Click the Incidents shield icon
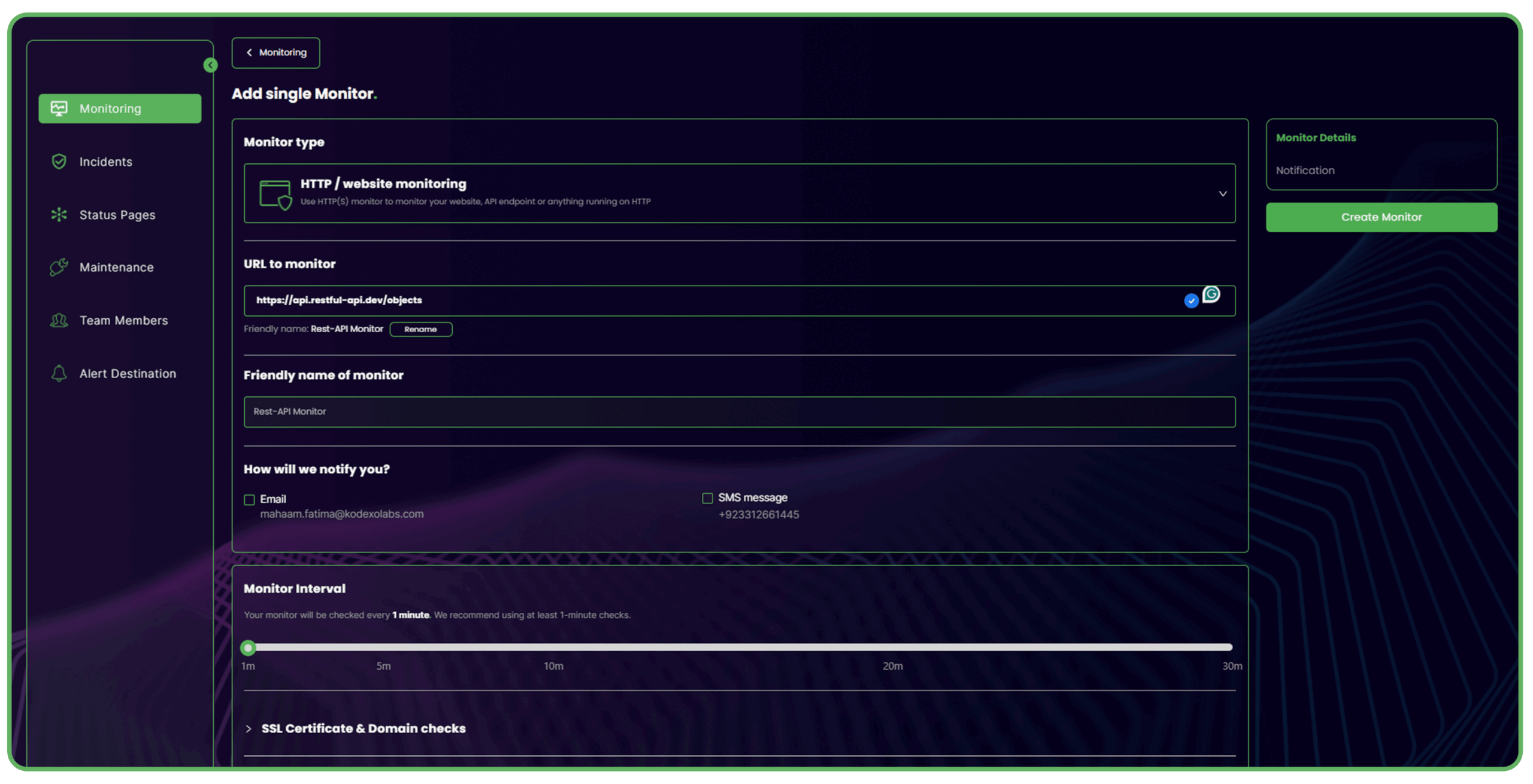 click(x=59, y=162)
